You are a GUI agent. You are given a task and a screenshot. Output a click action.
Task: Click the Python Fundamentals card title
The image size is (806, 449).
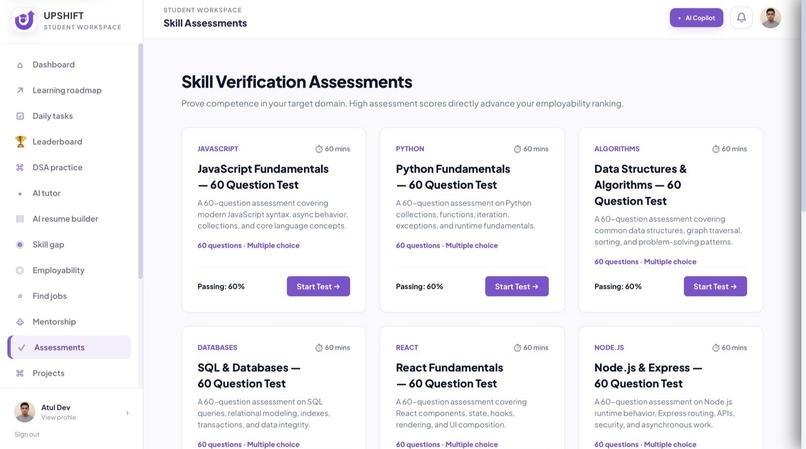pos(453,177)
